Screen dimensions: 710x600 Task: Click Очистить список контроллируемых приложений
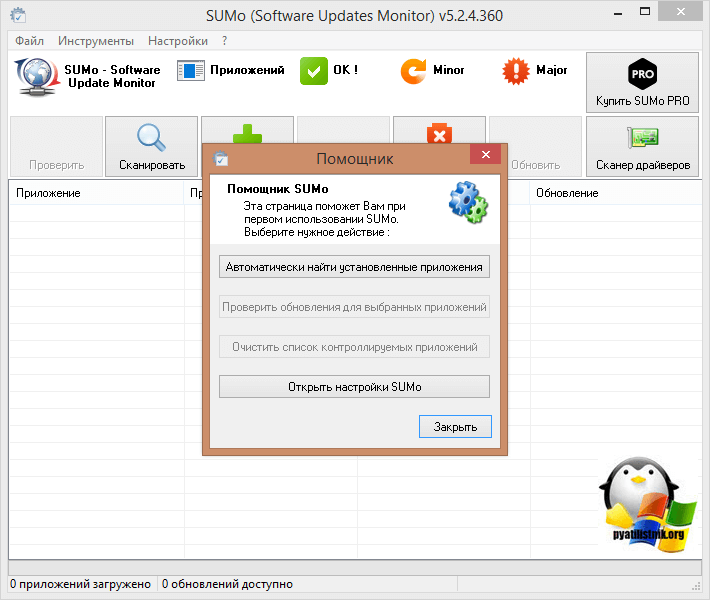pos(354,347)
